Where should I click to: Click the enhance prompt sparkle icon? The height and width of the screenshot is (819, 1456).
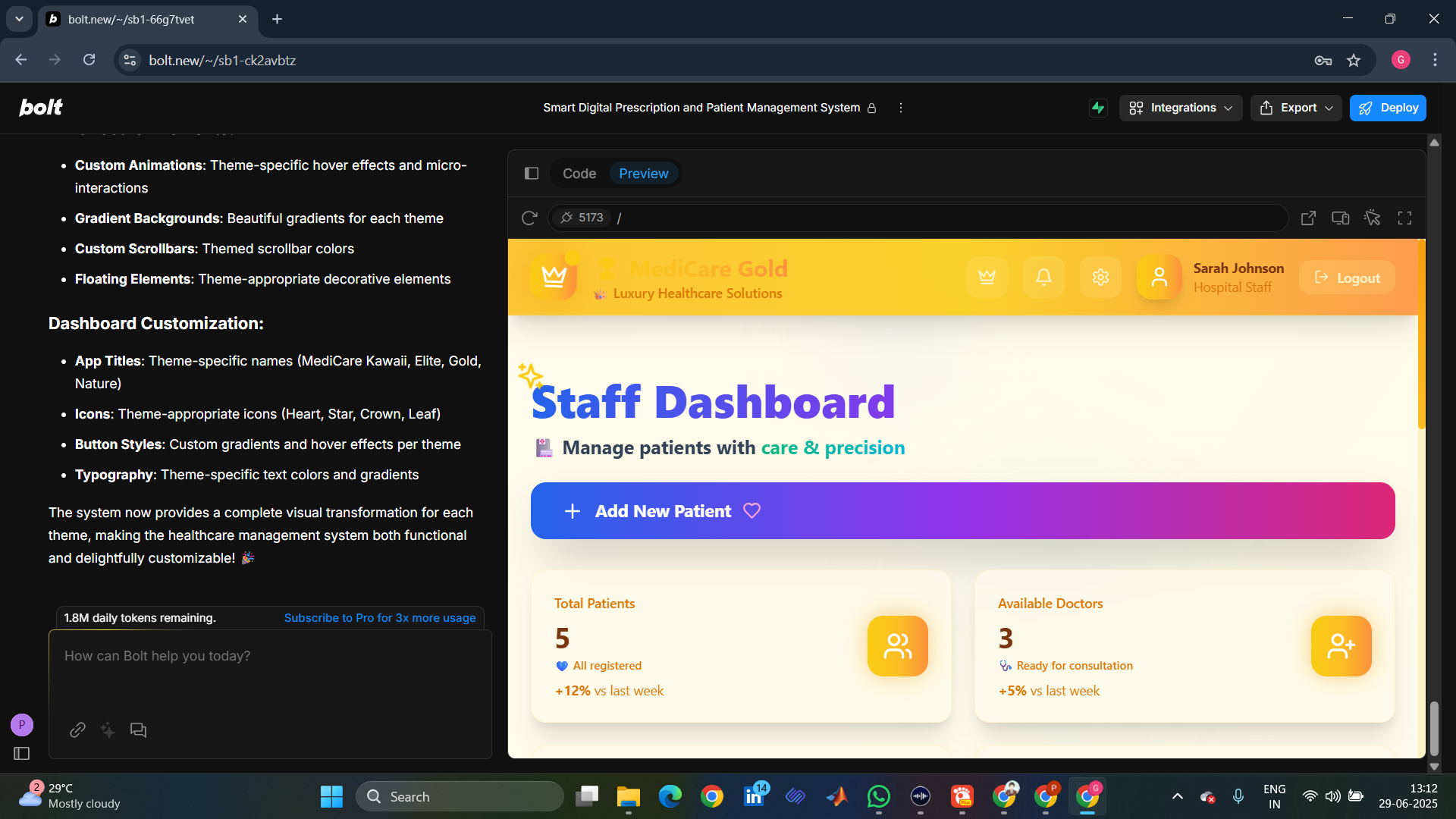[108, 730]
